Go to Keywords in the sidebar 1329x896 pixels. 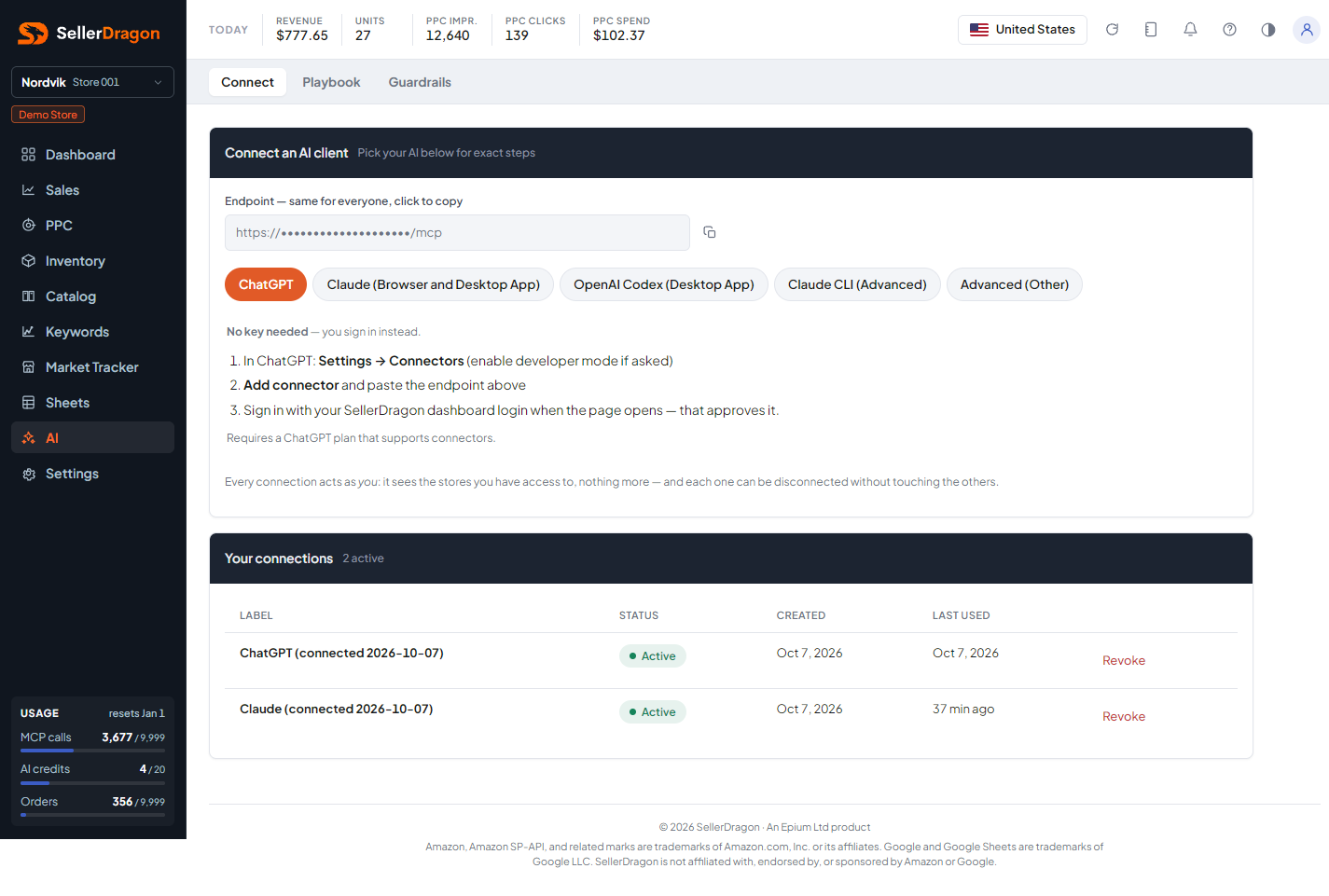tap(92, 332)
